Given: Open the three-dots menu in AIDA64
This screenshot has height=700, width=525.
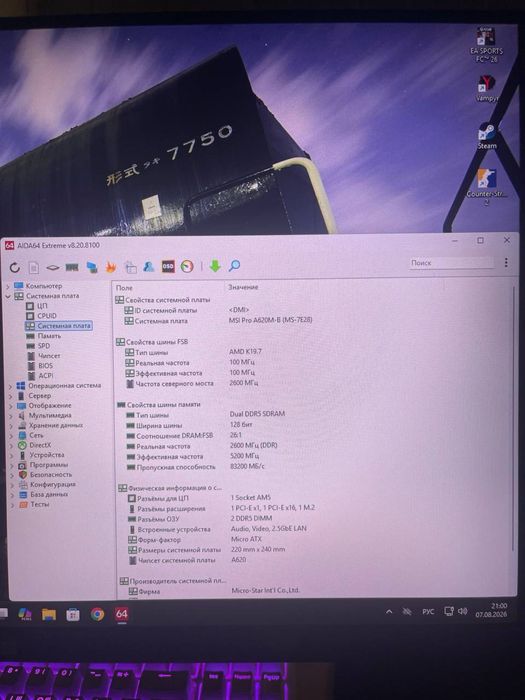Looking at the screenshot, I should click(x=506, y=262).
